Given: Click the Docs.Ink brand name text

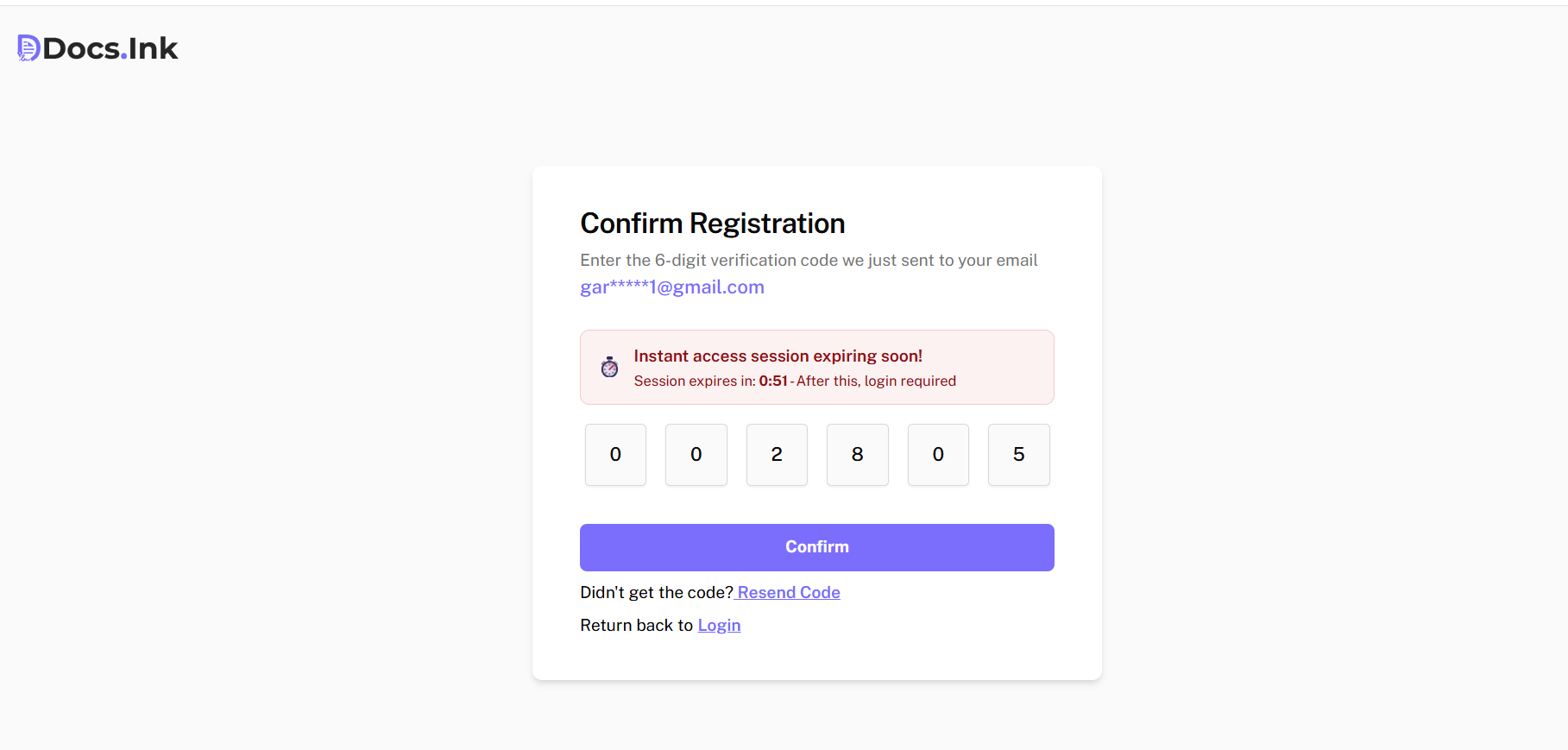Looking at the screenshot, I should tap(110, 48).
